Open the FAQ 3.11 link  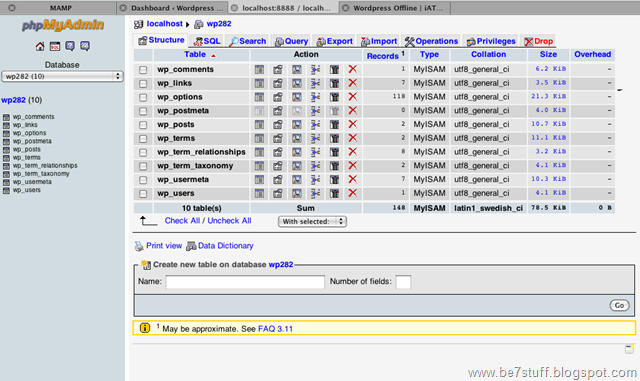pyautogui.click(x=276, y=329)
